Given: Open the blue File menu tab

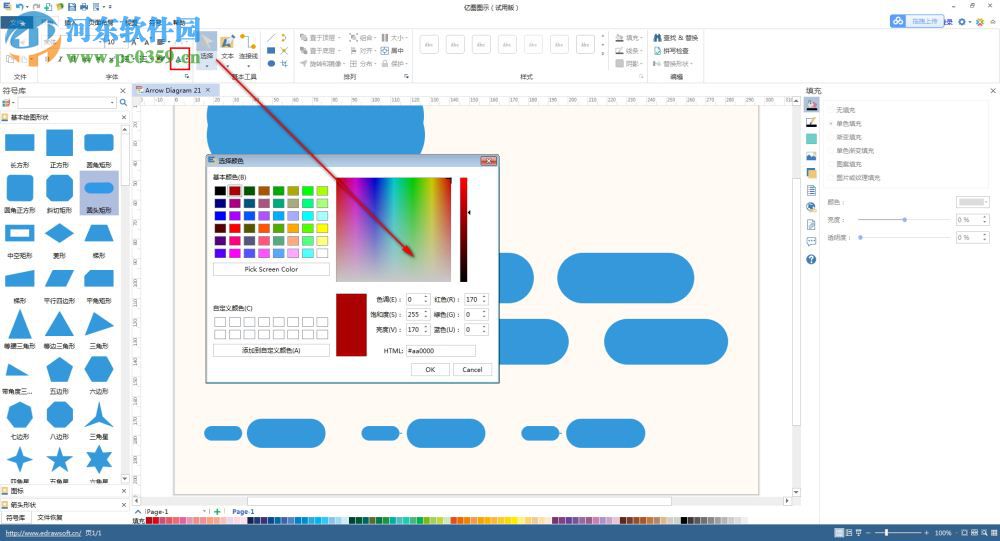Looking at the screenshot, I should [x=17, y=22].
